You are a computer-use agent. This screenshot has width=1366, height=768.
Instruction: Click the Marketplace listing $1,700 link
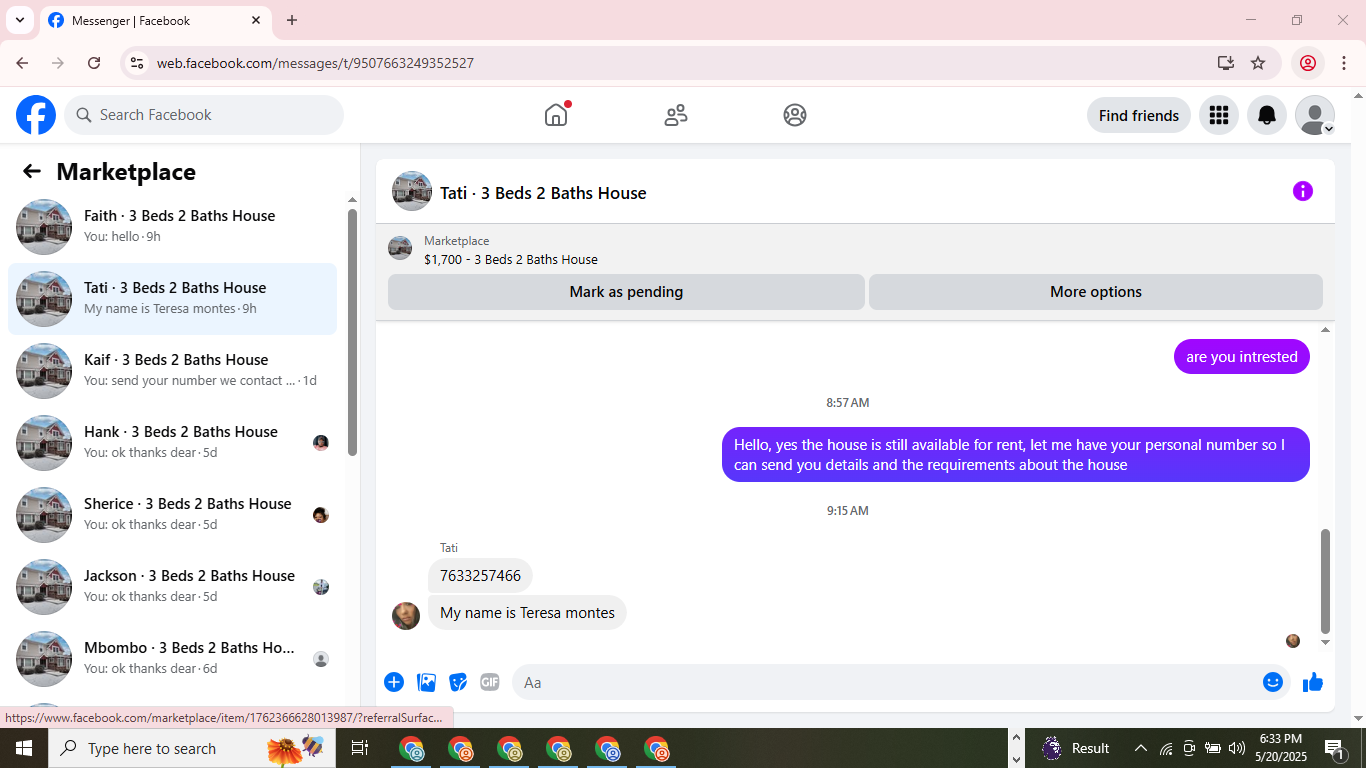click(511, 259)
